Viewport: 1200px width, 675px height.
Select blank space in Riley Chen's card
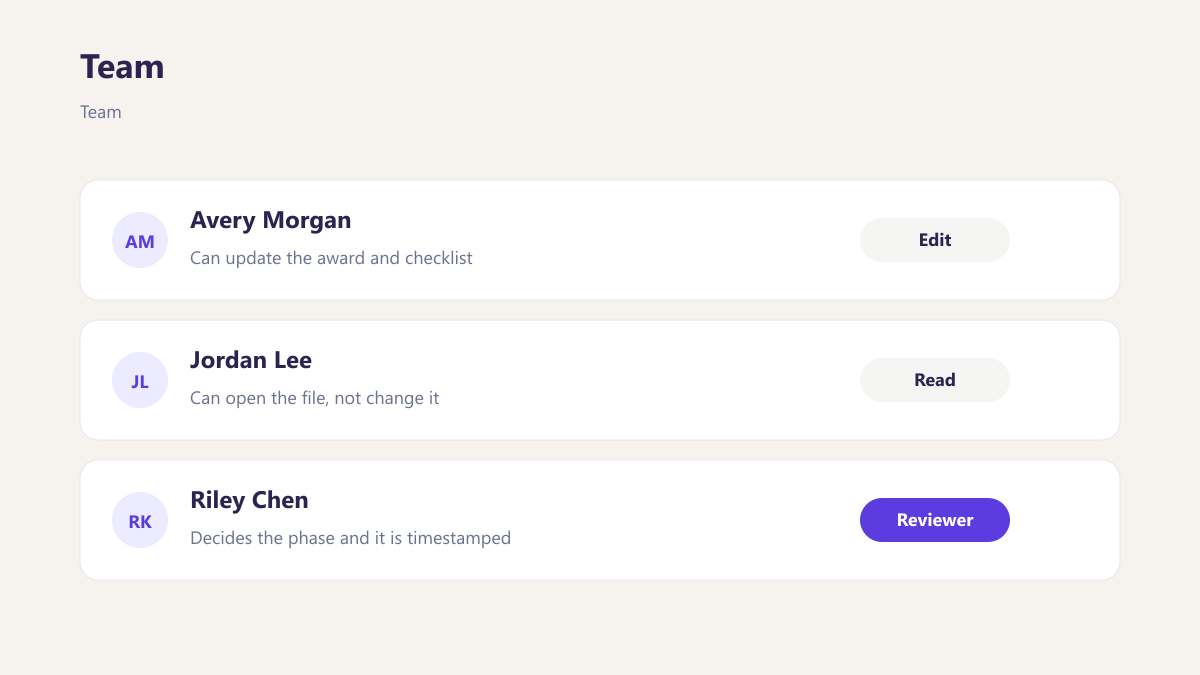tap(690, 520)
